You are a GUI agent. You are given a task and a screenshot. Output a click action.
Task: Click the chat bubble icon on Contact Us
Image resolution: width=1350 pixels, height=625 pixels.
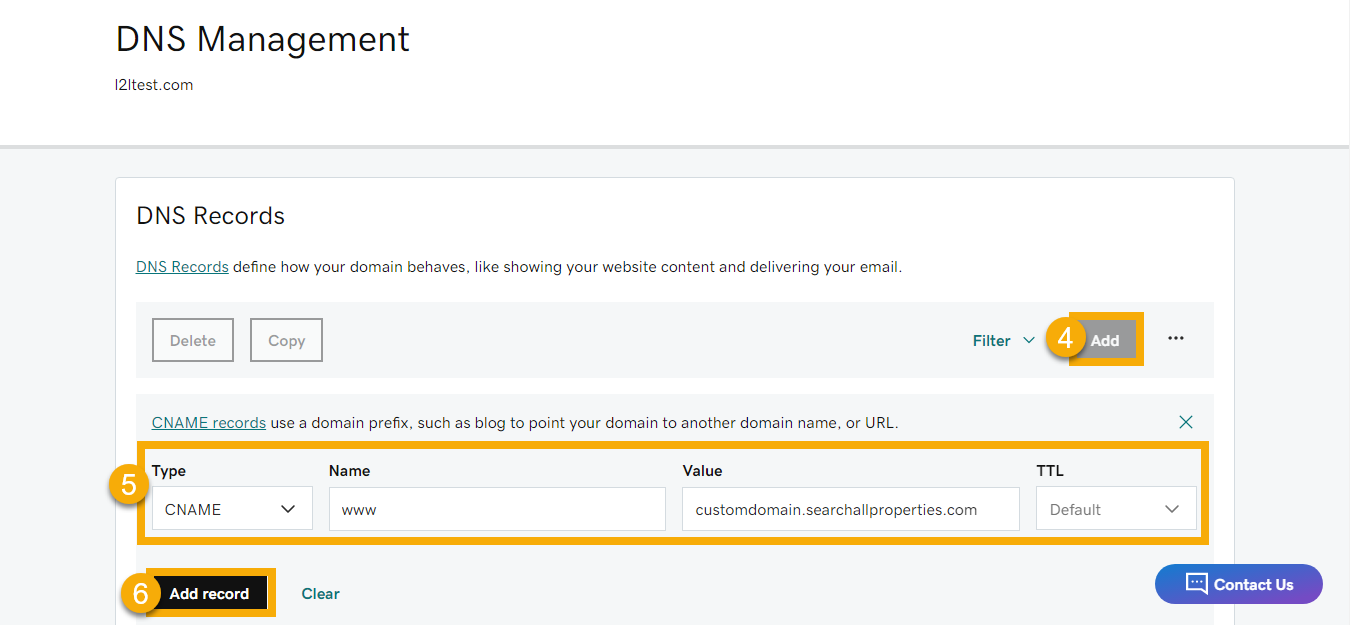tap(1199, 584)
